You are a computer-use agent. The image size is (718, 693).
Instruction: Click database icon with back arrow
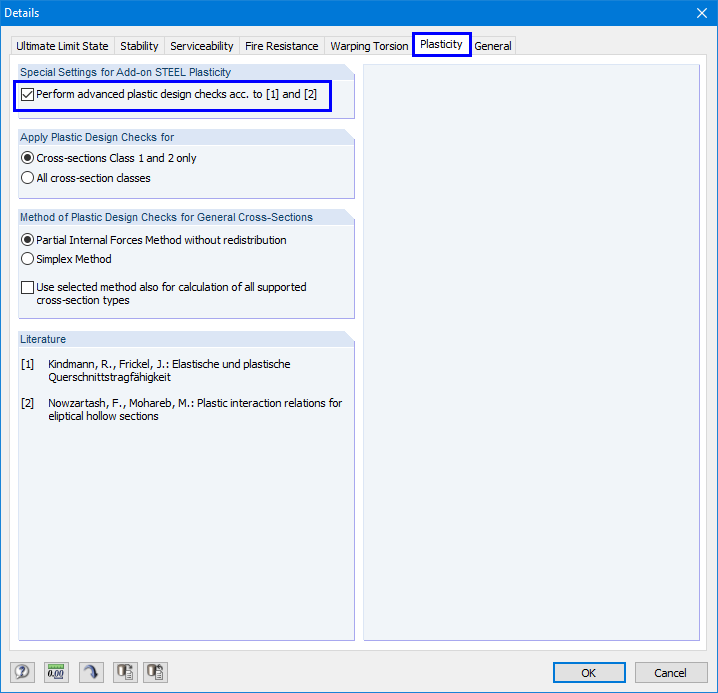pos(155,672)
